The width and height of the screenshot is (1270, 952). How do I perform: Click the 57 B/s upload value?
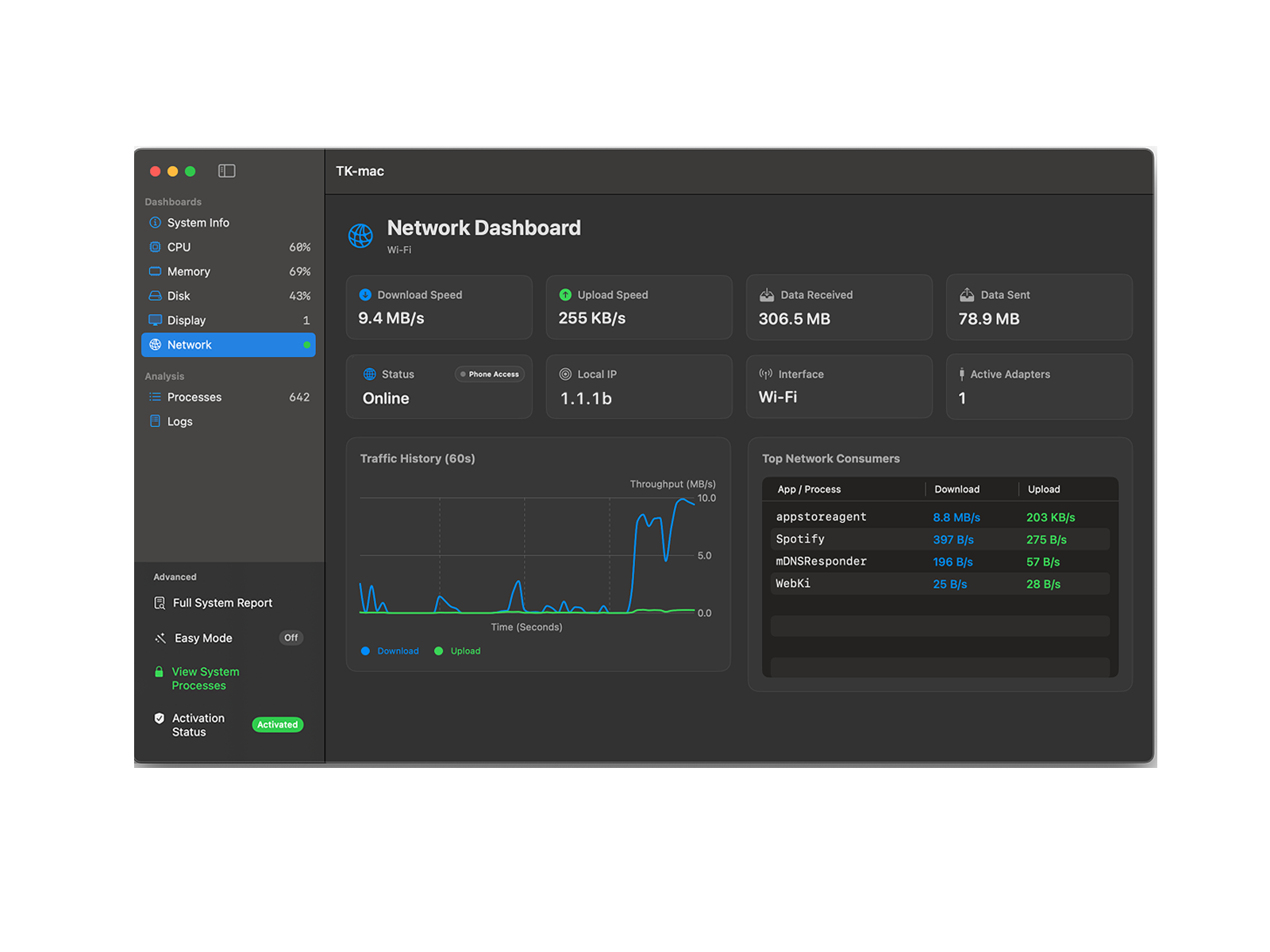[1043, 562]
